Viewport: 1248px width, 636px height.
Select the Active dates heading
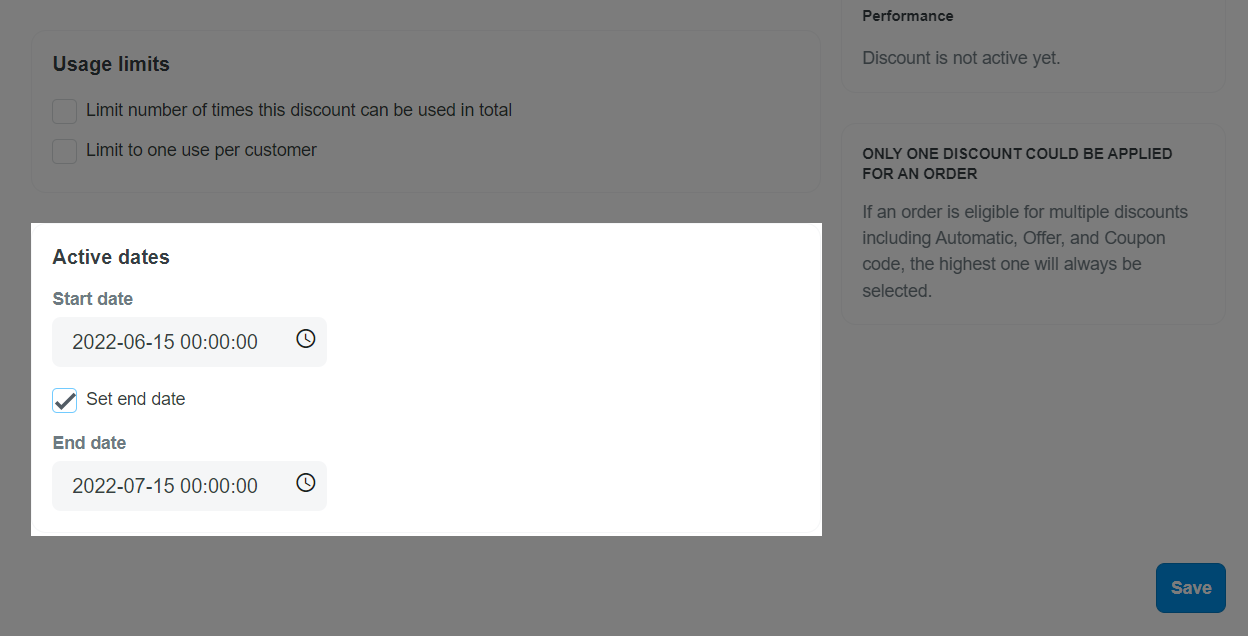(111, 257)
